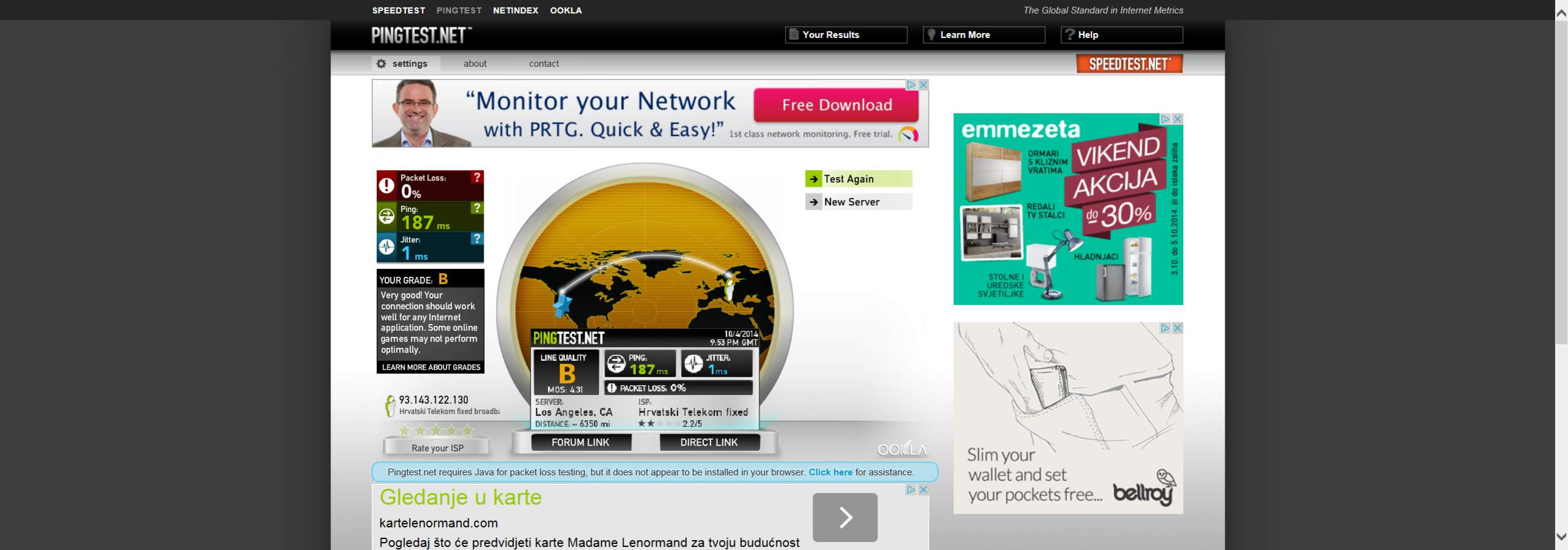
Task: Click the page scrollbar up arrow
Action: click(1561, 13)
